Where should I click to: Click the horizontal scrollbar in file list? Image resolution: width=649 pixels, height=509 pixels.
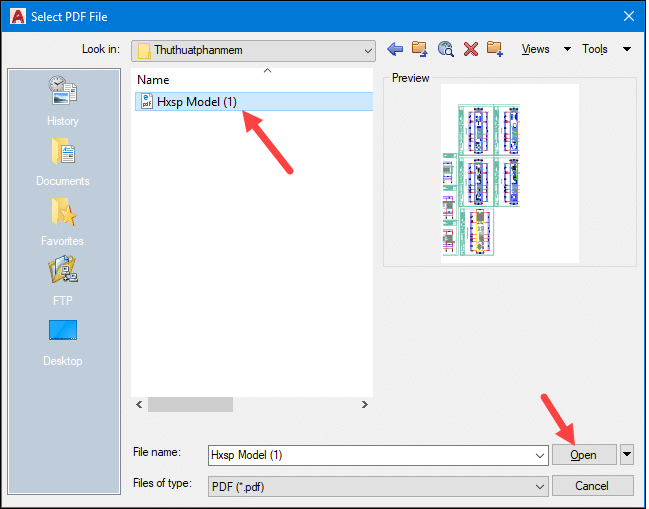click(x=190, y=405)
